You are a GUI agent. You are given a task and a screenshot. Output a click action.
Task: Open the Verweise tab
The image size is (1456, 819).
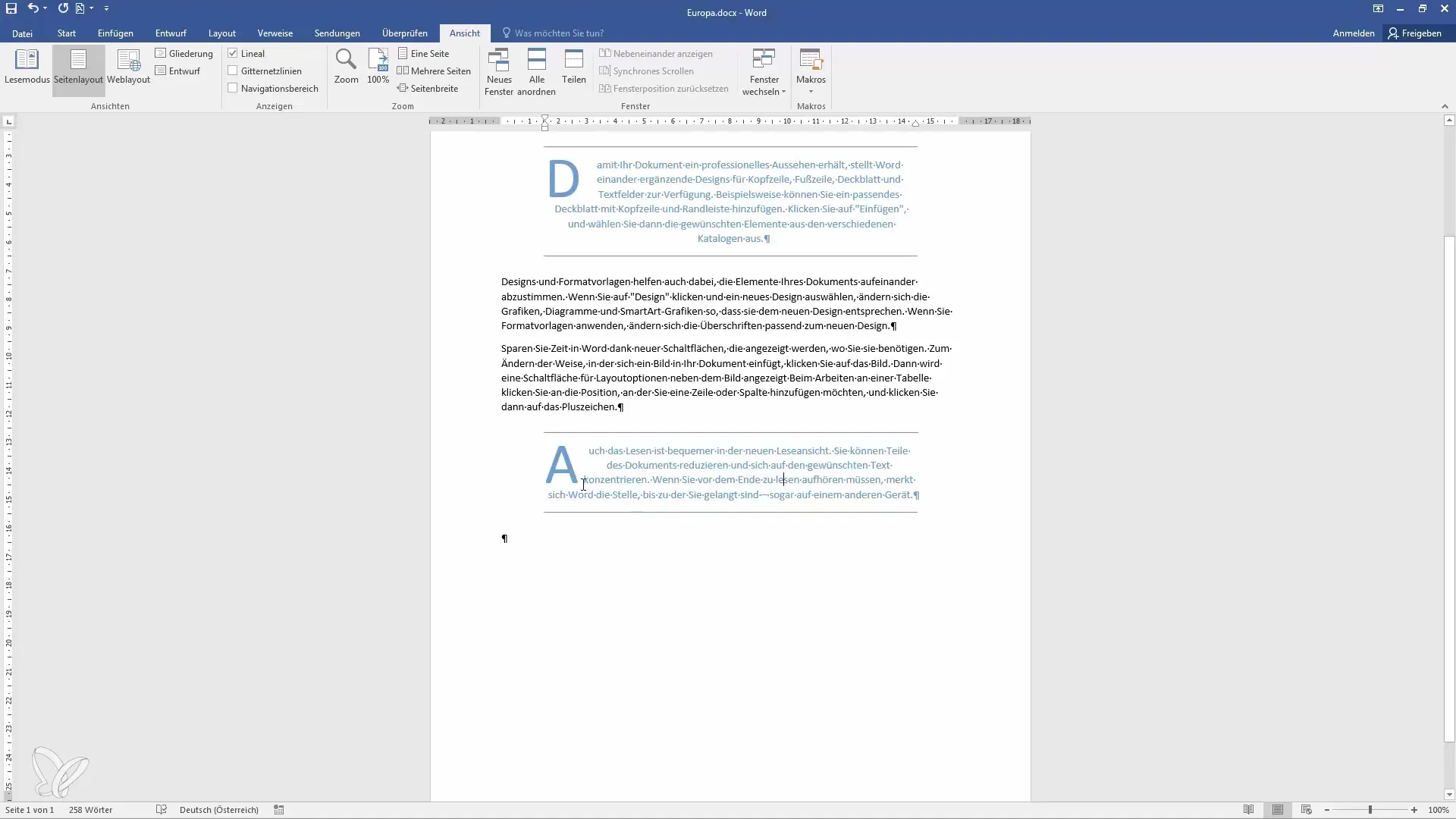coord(275,33)
